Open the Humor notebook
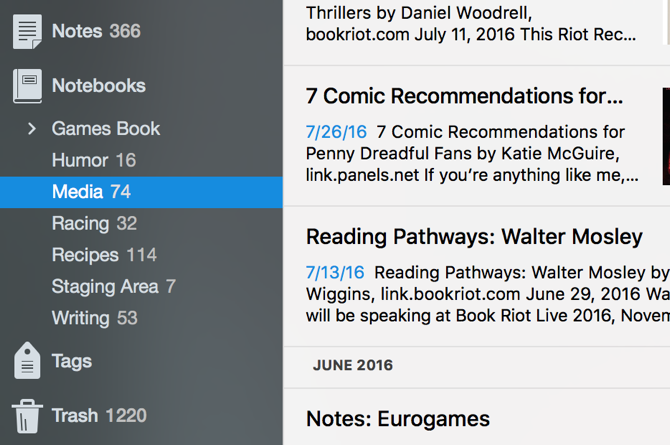Viewport: 670px width, 445px height. click(x=80, y=160)
